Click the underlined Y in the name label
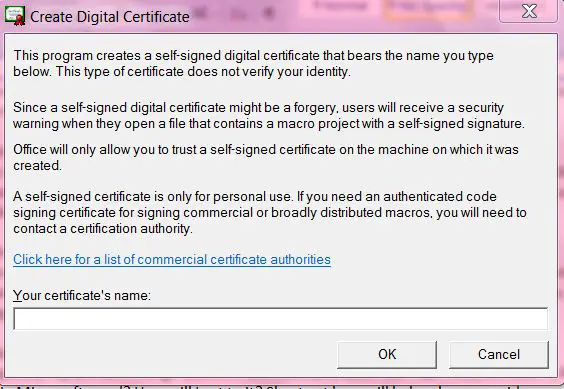 17,295
